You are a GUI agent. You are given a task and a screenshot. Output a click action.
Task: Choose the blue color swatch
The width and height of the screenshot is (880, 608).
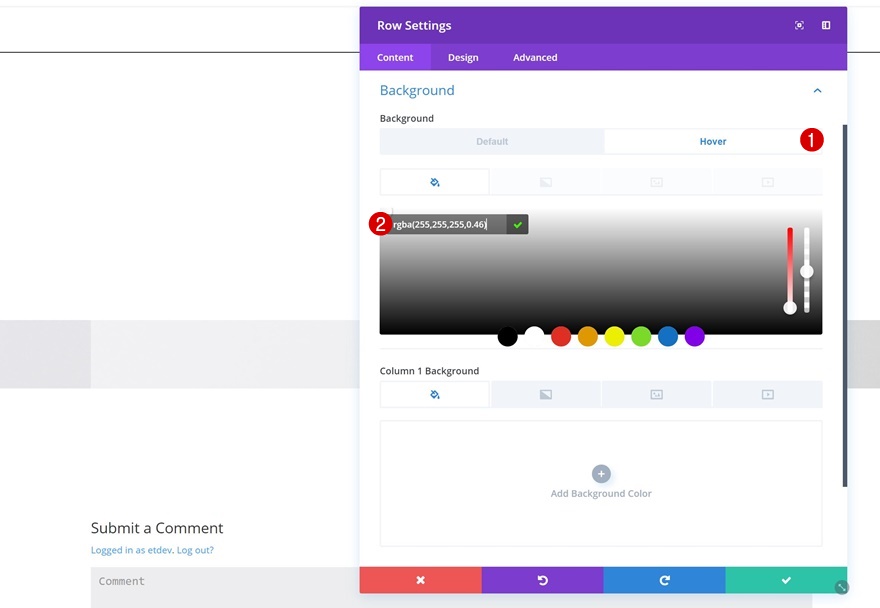668,337
